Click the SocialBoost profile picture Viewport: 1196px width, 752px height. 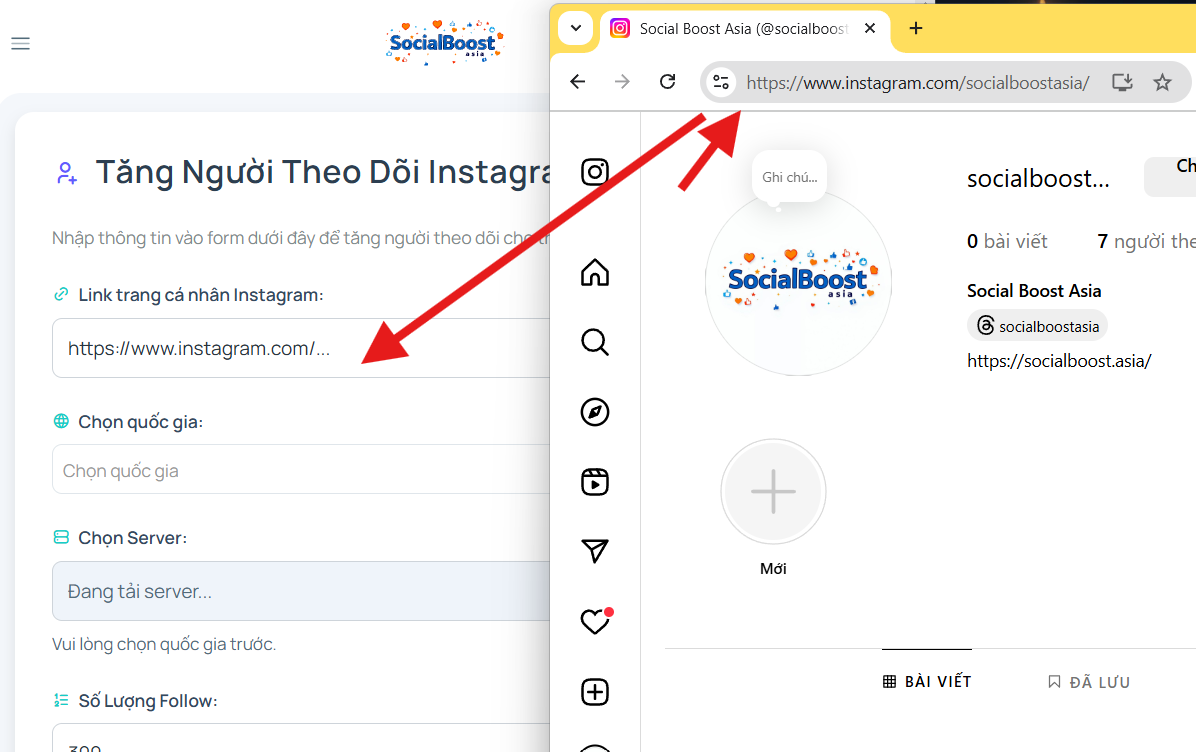tap(798, 281)
